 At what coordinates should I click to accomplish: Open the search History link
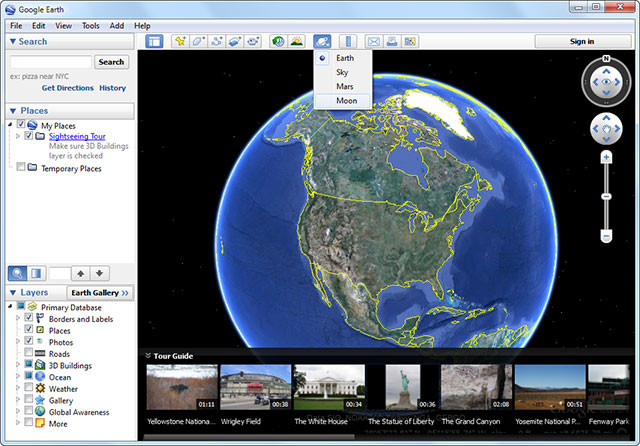113,88
